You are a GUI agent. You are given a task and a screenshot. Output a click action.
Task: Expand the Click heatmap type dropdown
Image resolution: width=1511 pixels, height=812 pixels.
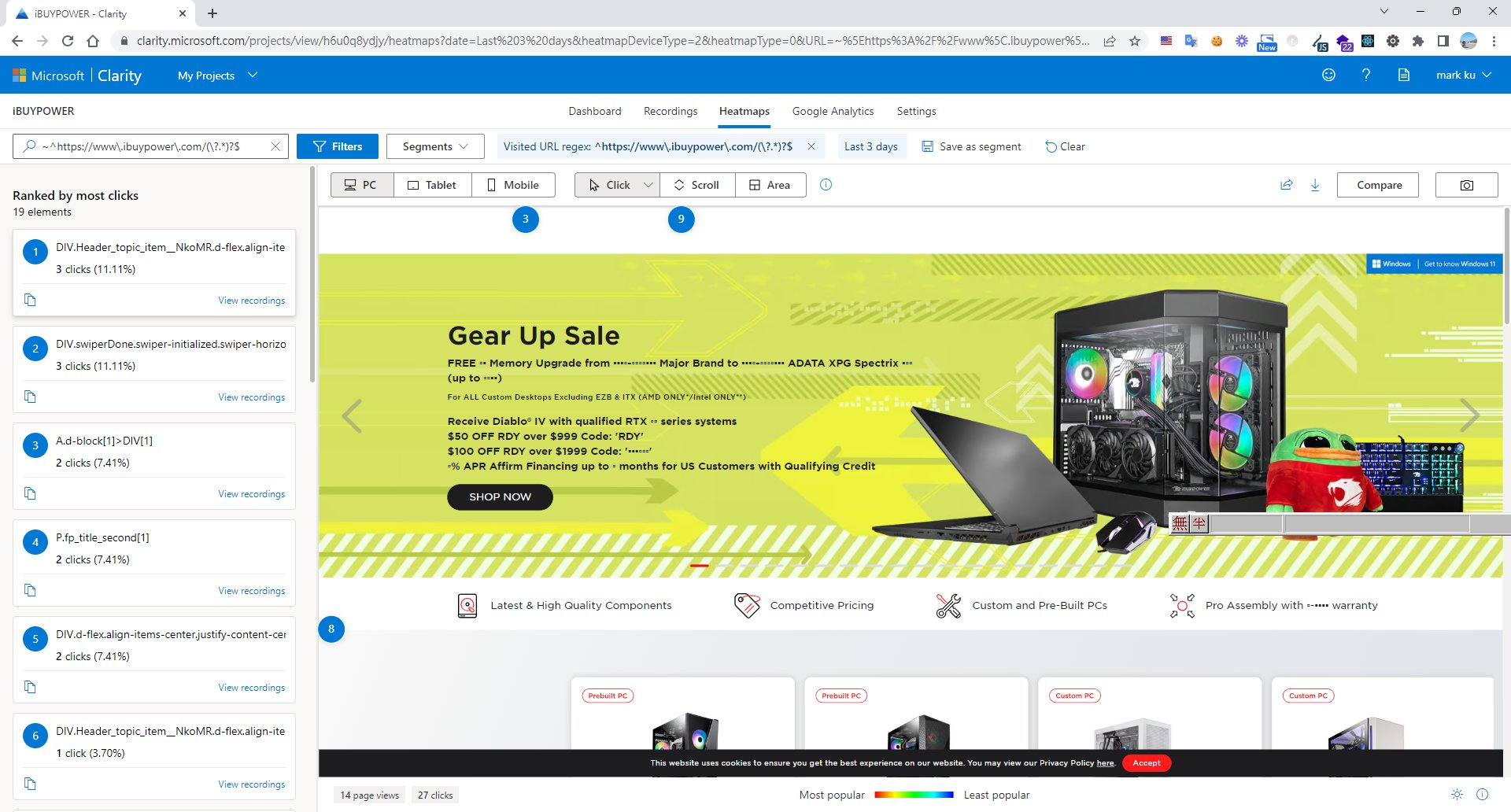pyautogui.click(x=648, y=185)
